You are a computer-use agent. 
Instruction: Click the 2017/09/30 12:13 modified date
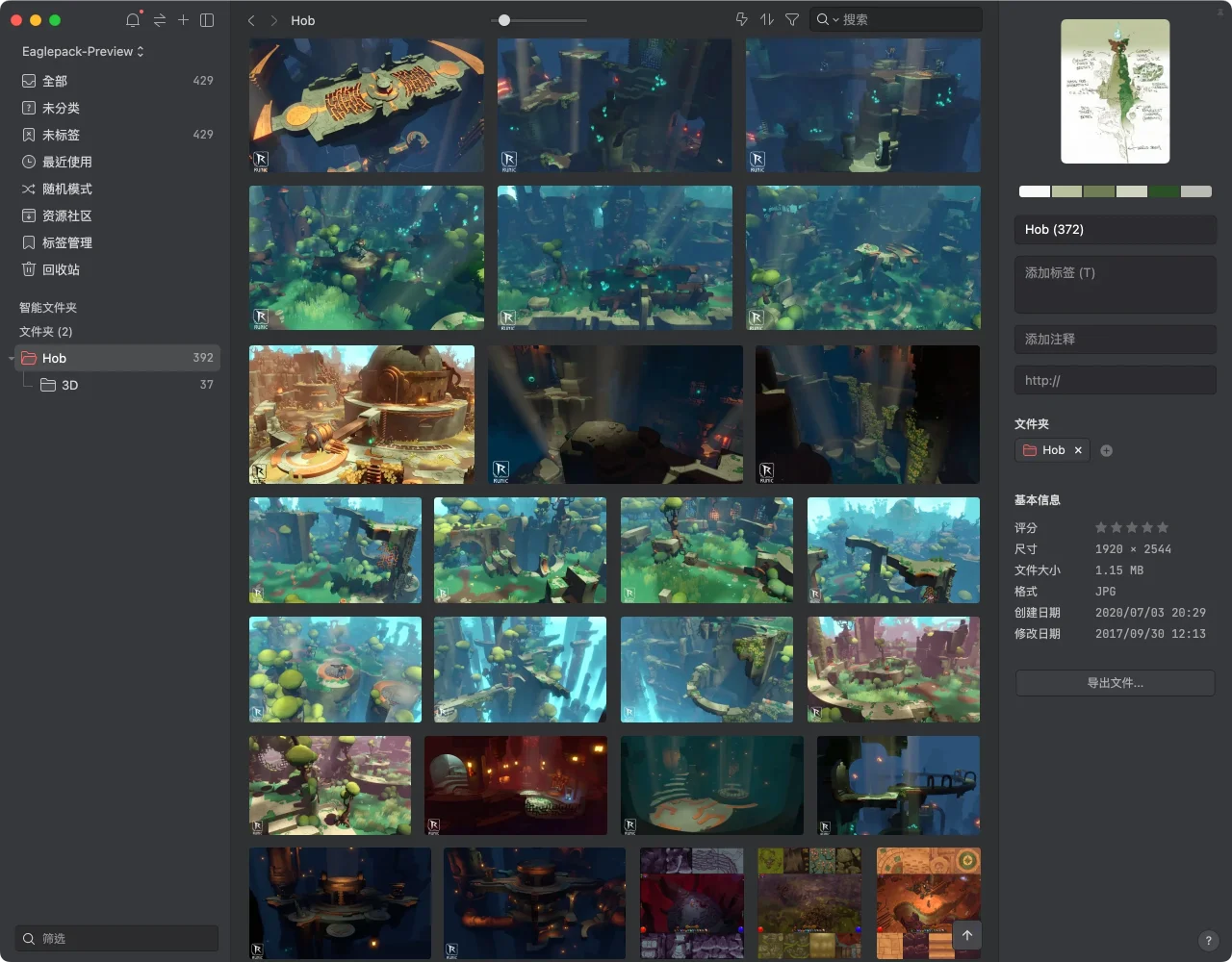tap(1150, 634)
